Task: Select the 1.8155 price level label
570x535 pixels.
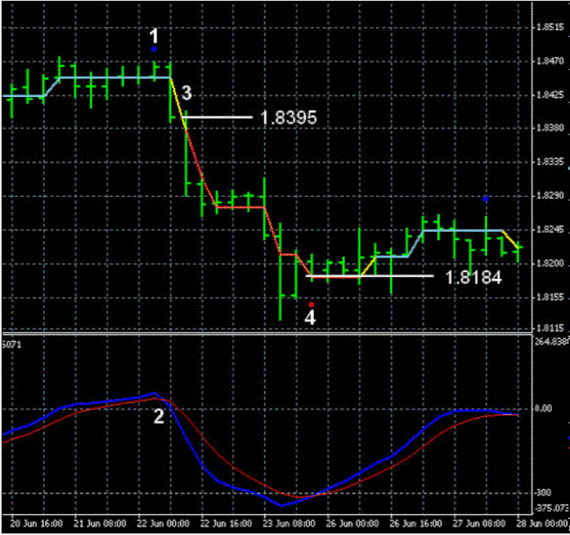Action: (x=550, y=297)
